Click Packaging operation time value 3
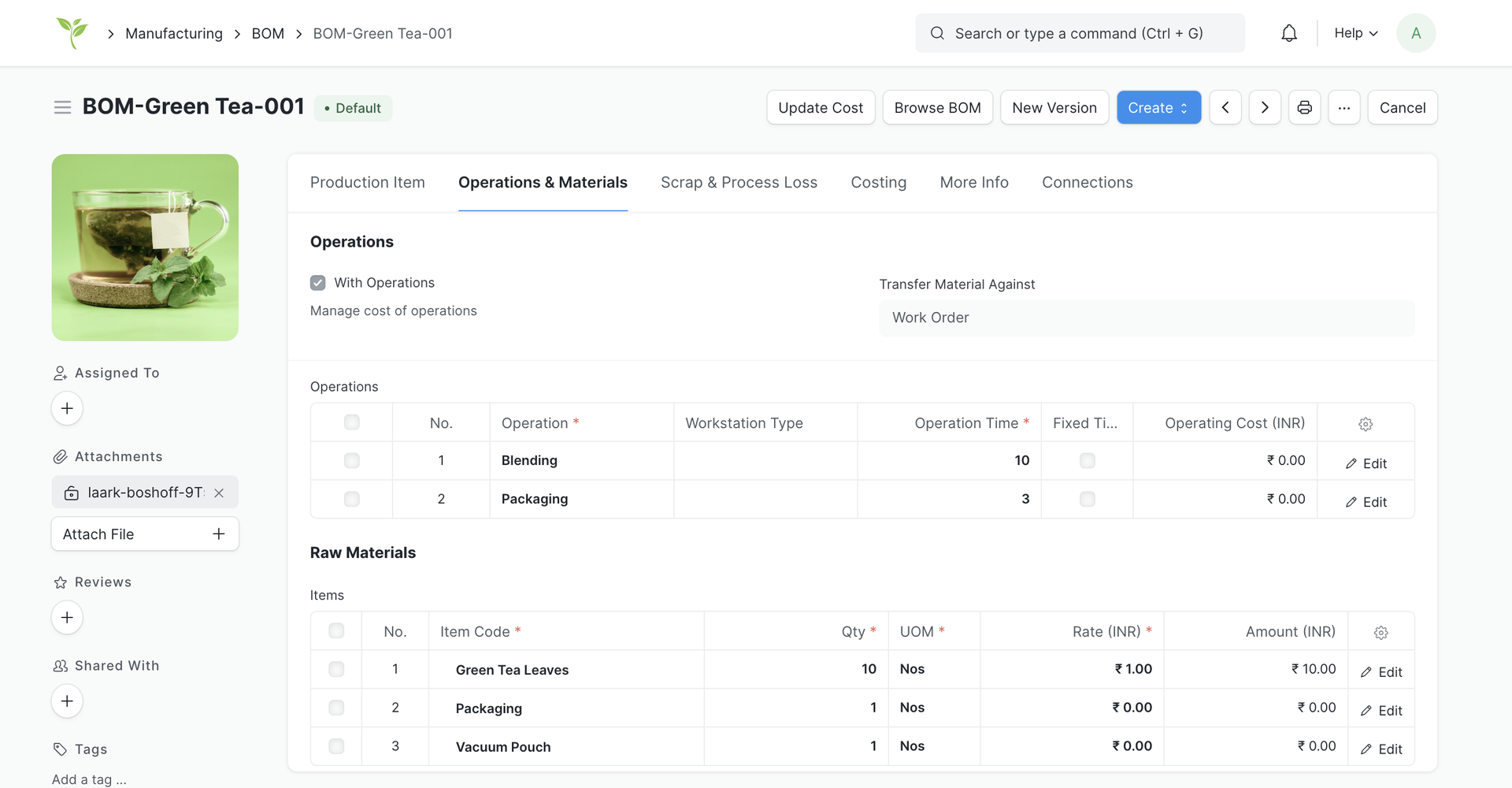1512x788 pixels. coord(1025,499)
